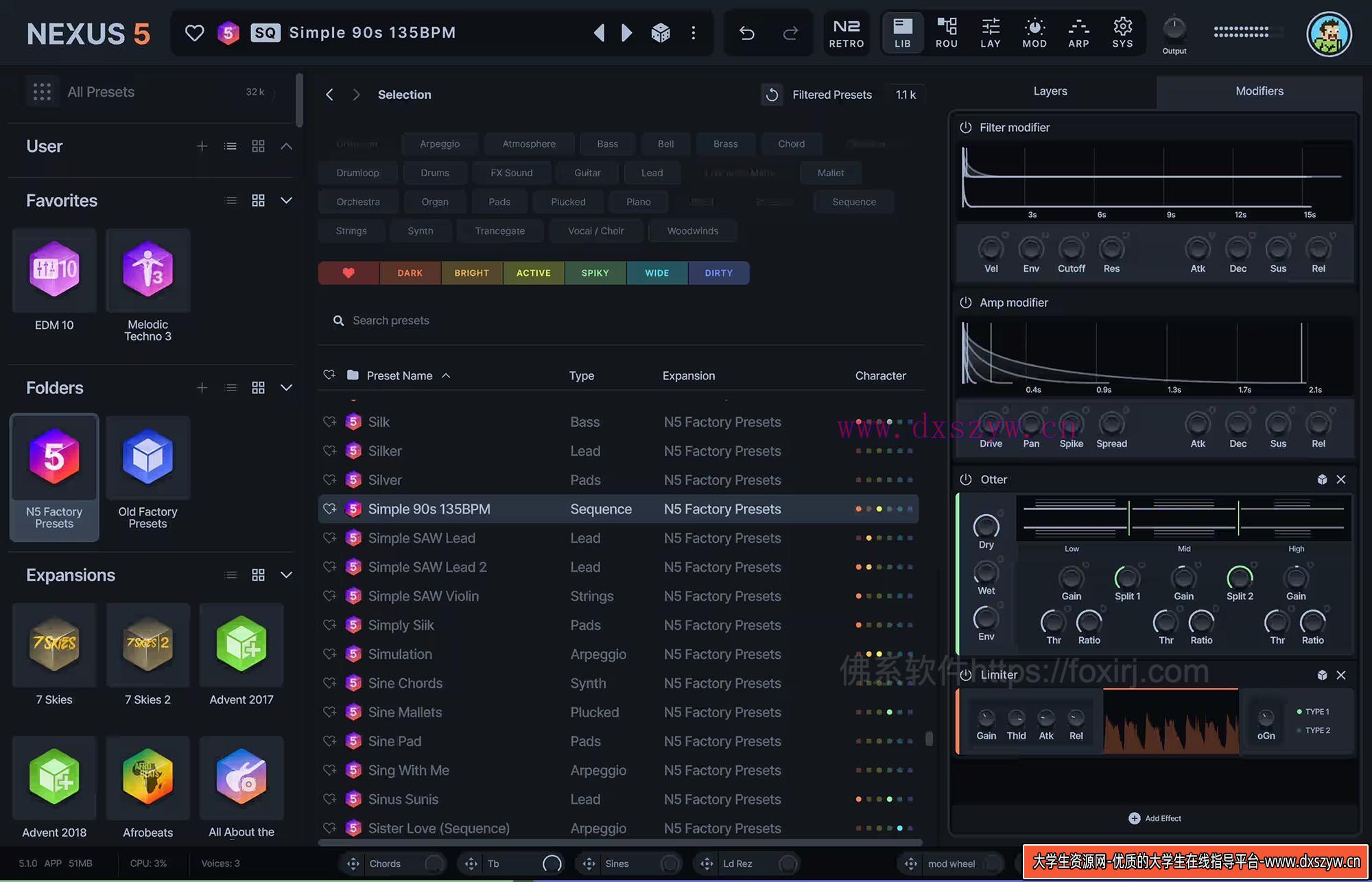This screenshot has width=1372, height=882.
Task: Sort the list by Preset Name header
Action: 400,375
